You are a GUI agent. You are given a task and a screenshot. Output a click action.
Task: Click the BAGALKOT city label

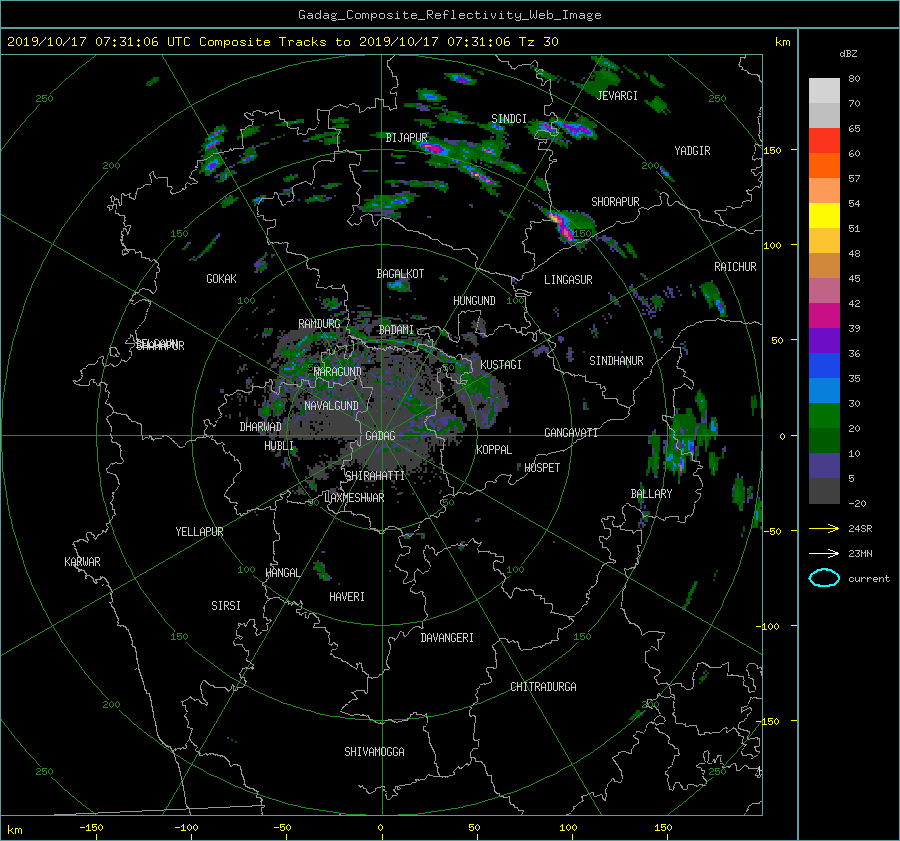click(x=400, y=274)
